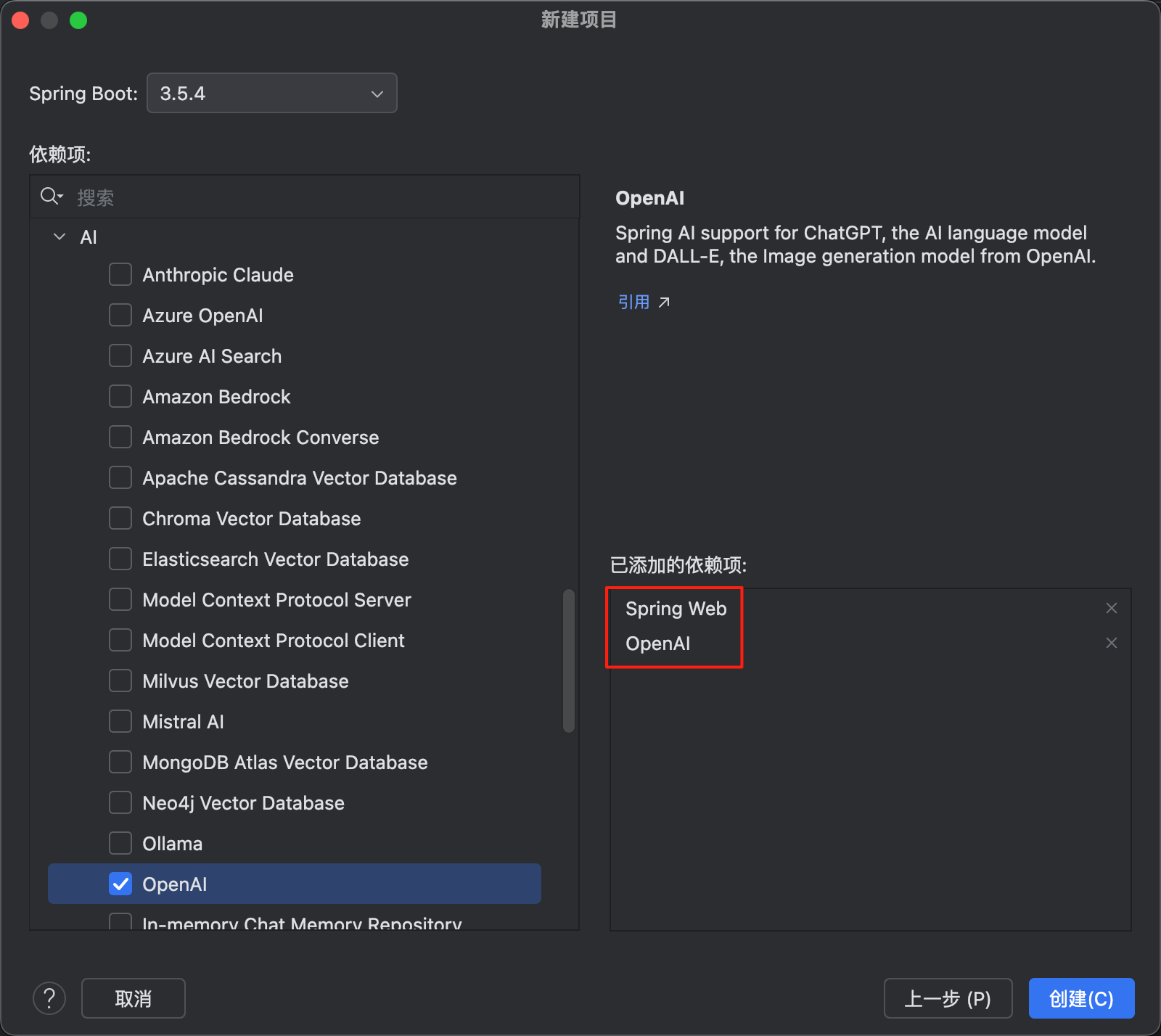Open the Spring Boot version dropdown
This screenshot has width=1161, height=1036.
(x=272, y=93)
